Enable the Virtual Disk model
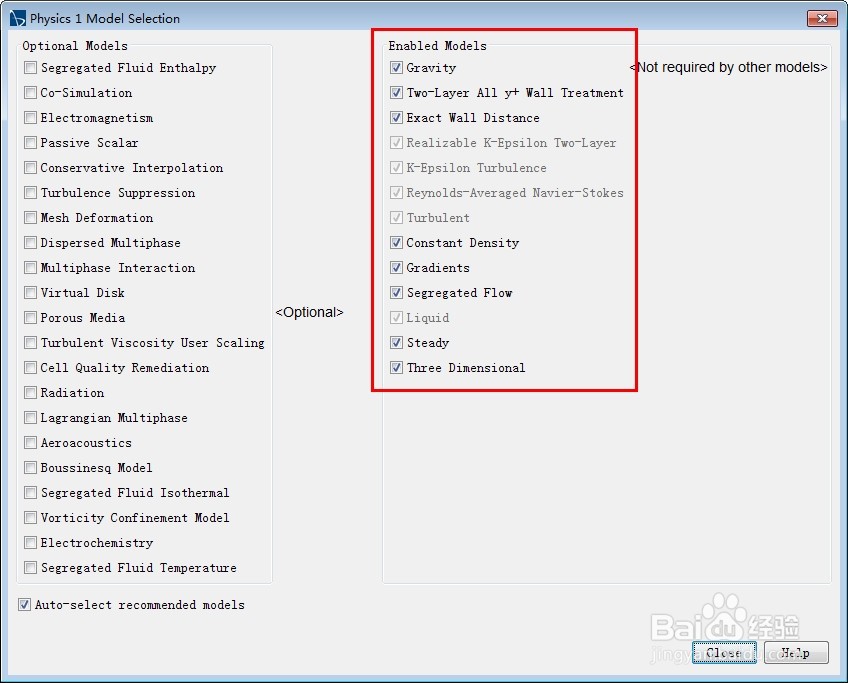The width and height of the screenshot is (848, 683). tap(31, 293)
